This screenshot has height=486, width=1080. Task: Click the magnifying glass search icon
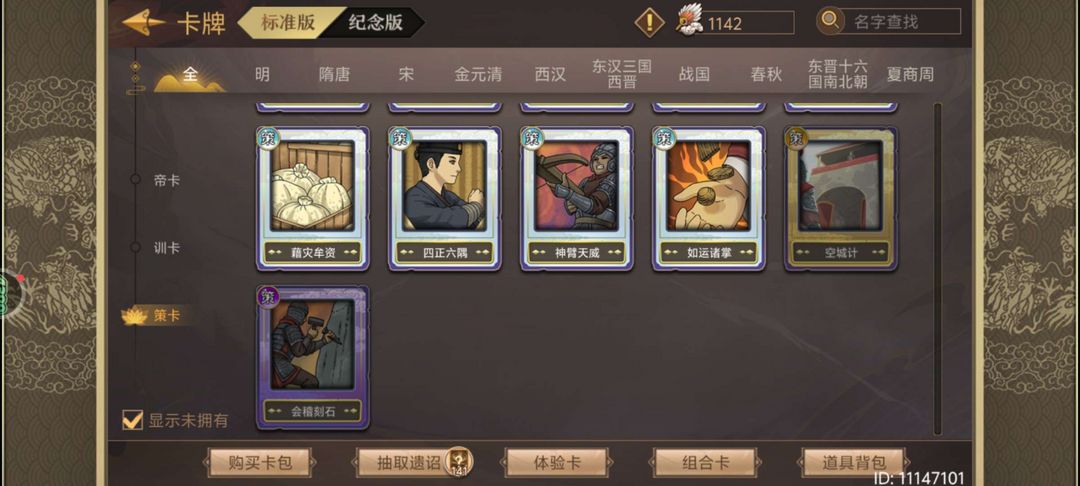[830, 21]
